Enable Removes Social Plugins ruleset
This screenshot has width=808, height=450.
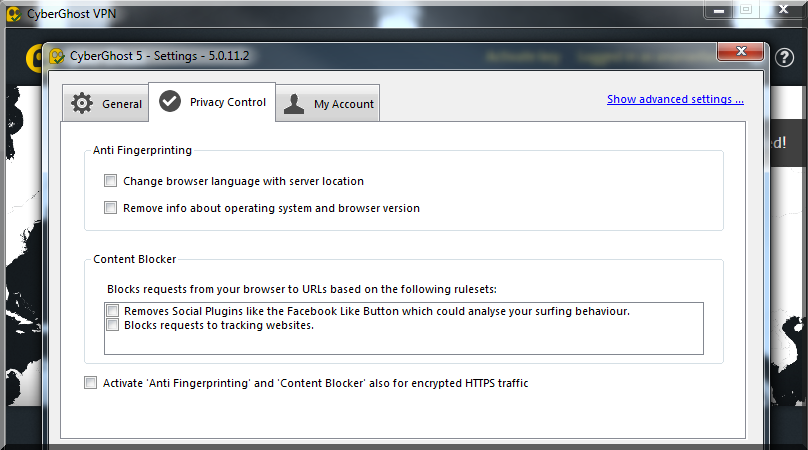point(112,310)
